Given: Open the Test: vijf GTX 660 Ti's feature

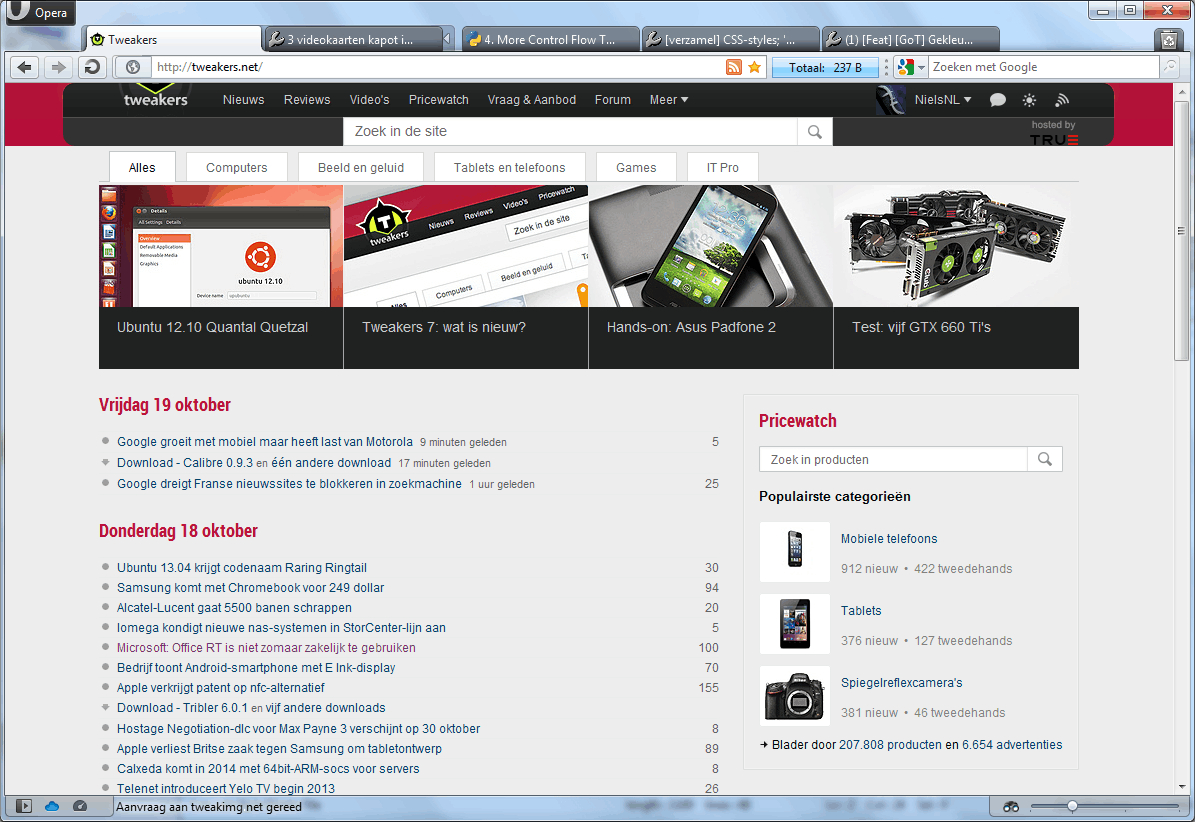Looking at the screenshot, I should [956, 277].
